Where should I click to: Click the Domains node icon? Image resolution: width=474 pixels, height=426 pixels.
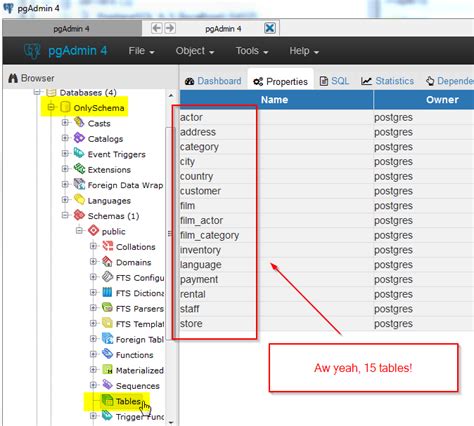(x=107, y=261)
